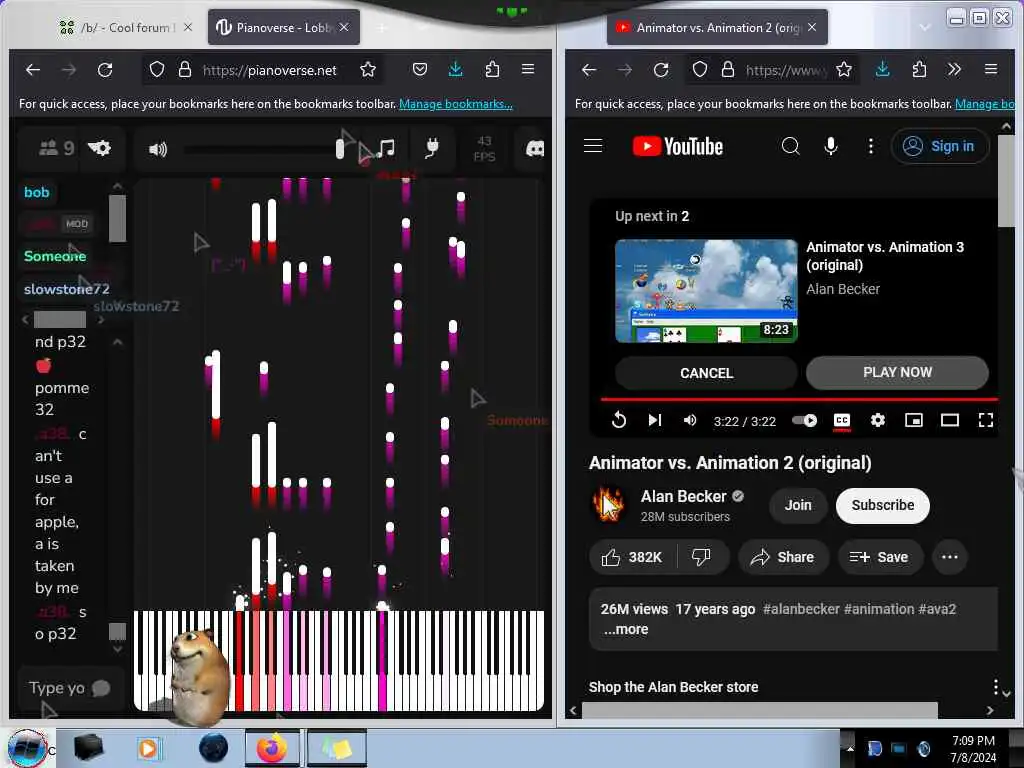1024x768 pixels.
Task: Open Pocket icon in left browser
Action: 420,69
